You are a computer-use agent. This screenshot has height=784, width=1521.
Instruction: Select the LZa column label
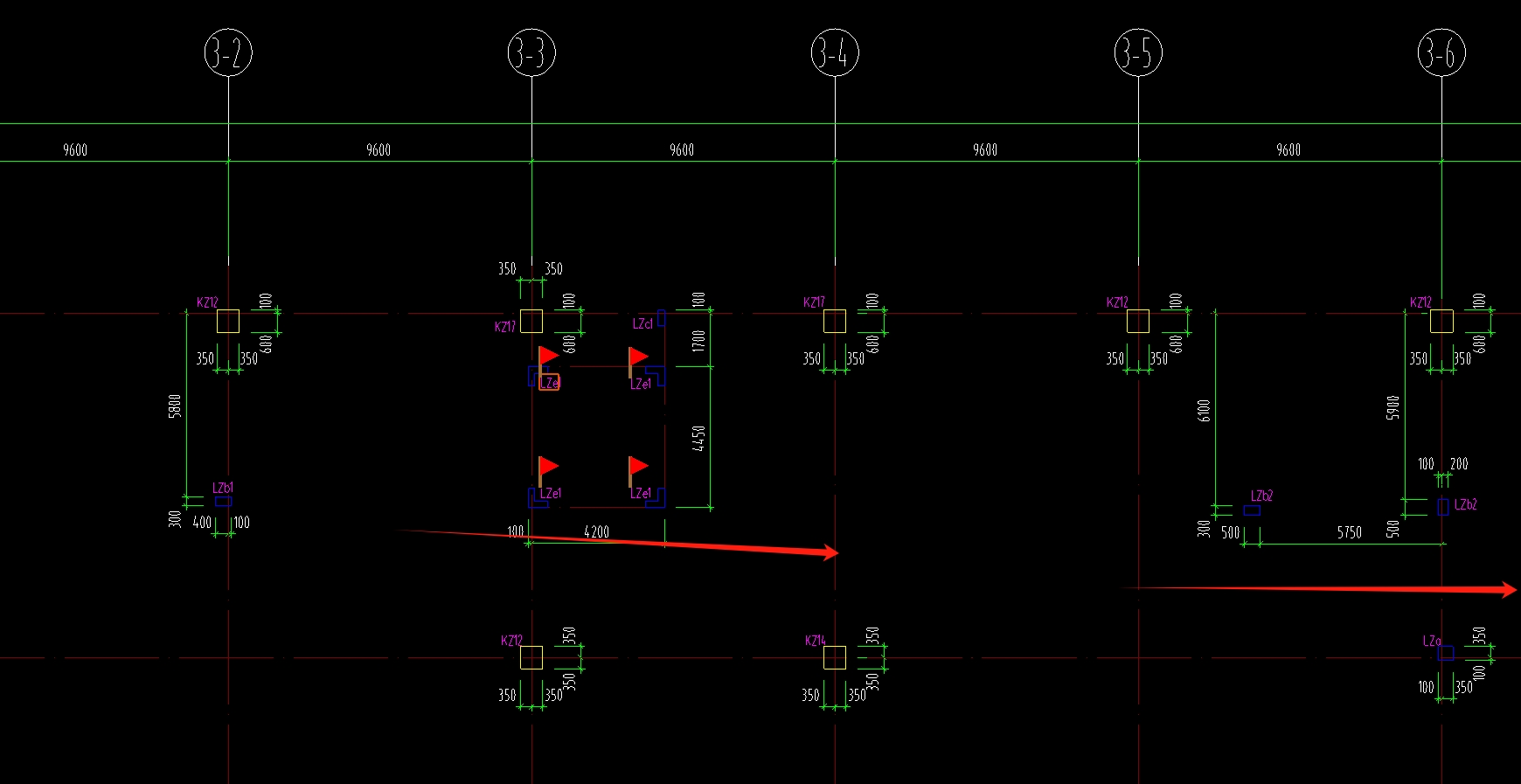(1432, 641)
